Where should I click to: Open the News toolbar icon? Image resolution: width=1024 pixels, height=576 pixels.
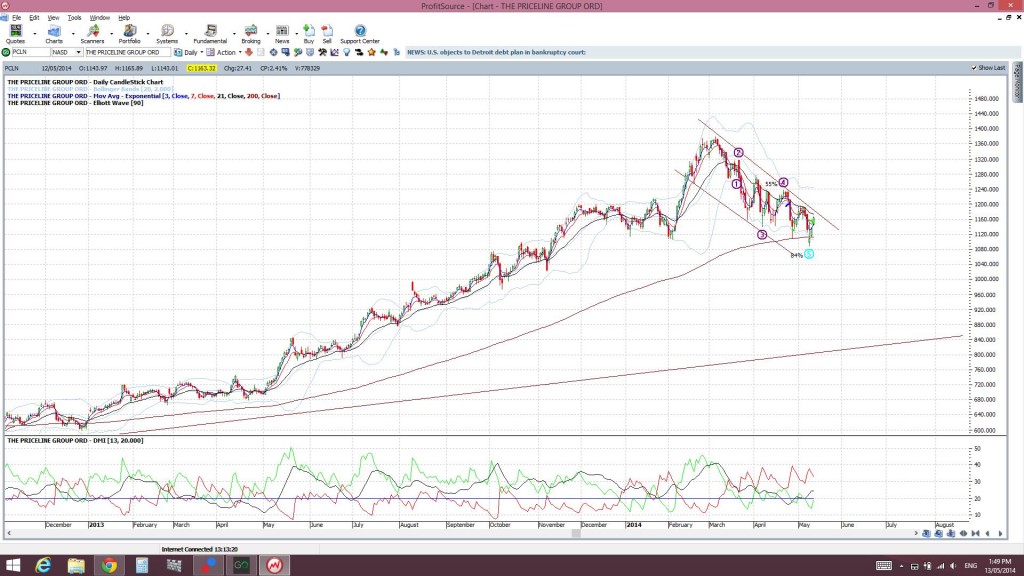pyautogui.click(x=282, y=31)
